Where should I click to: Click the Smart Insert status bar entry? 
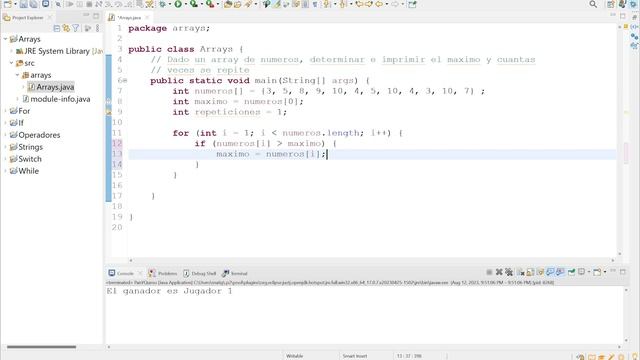(x=355, y=356)
